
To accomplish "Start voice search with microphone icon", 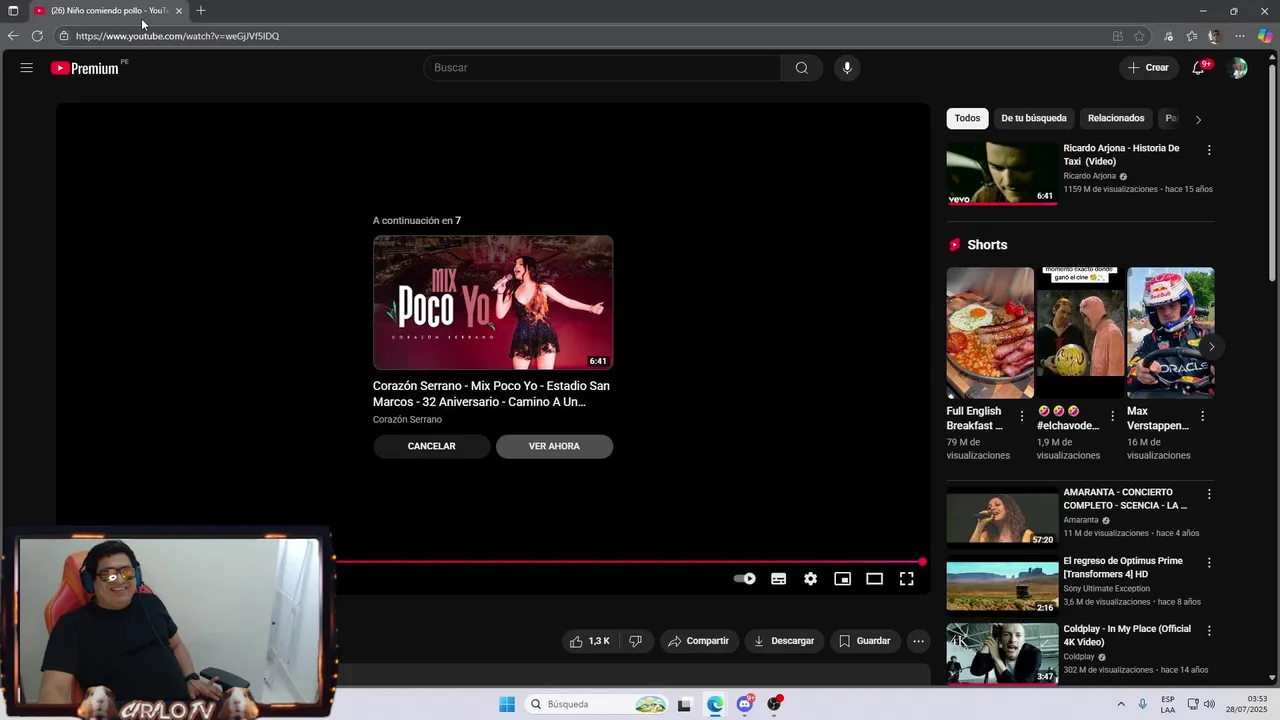I will coord(847,68).
